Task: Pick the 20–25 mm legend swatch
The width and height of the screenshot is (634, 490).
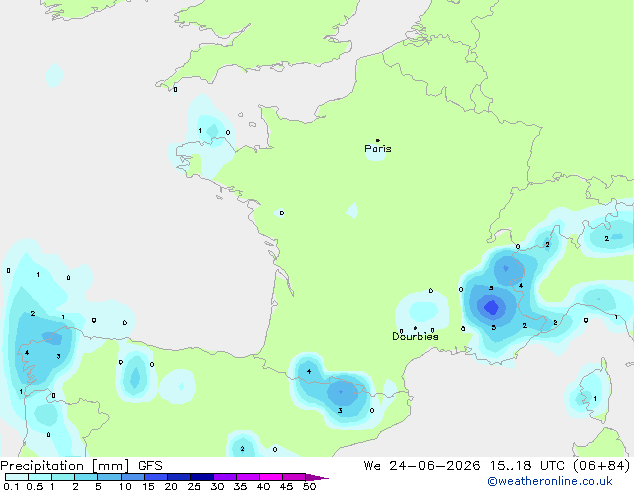Action: 179,477
